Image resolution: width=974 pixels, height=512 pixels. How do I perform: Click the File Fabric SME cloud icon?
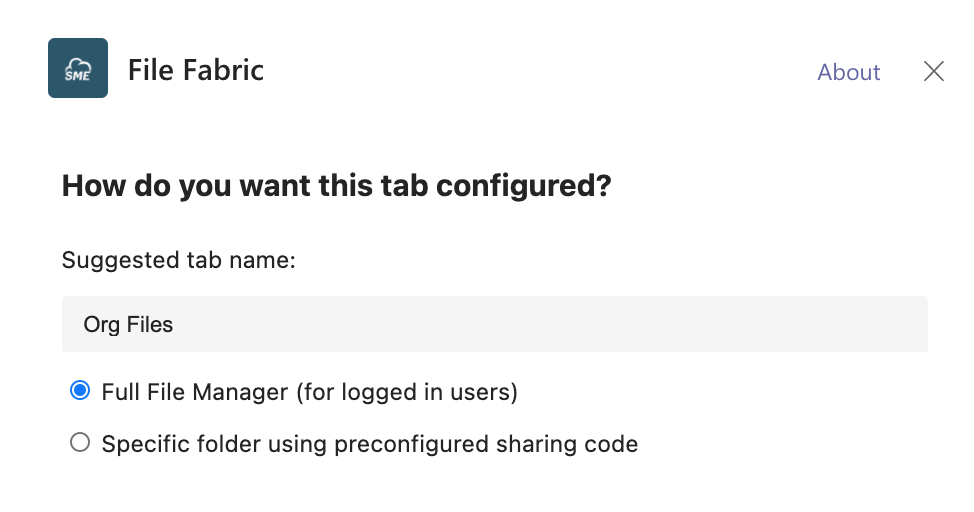[78, 68]
